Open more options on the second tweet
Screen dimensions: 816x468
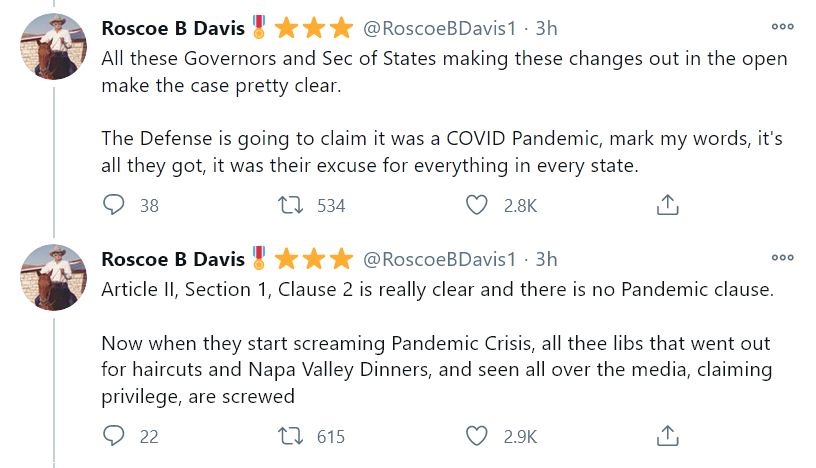coord(782,258)
